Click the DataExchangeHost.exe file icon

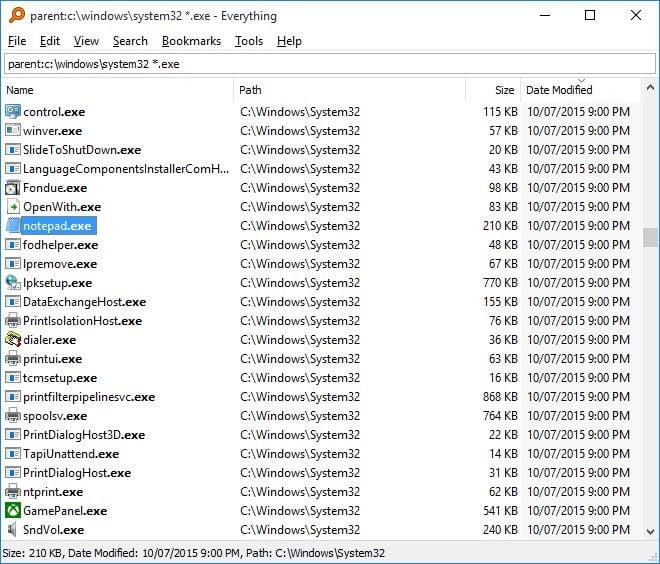tap(13, 302)
